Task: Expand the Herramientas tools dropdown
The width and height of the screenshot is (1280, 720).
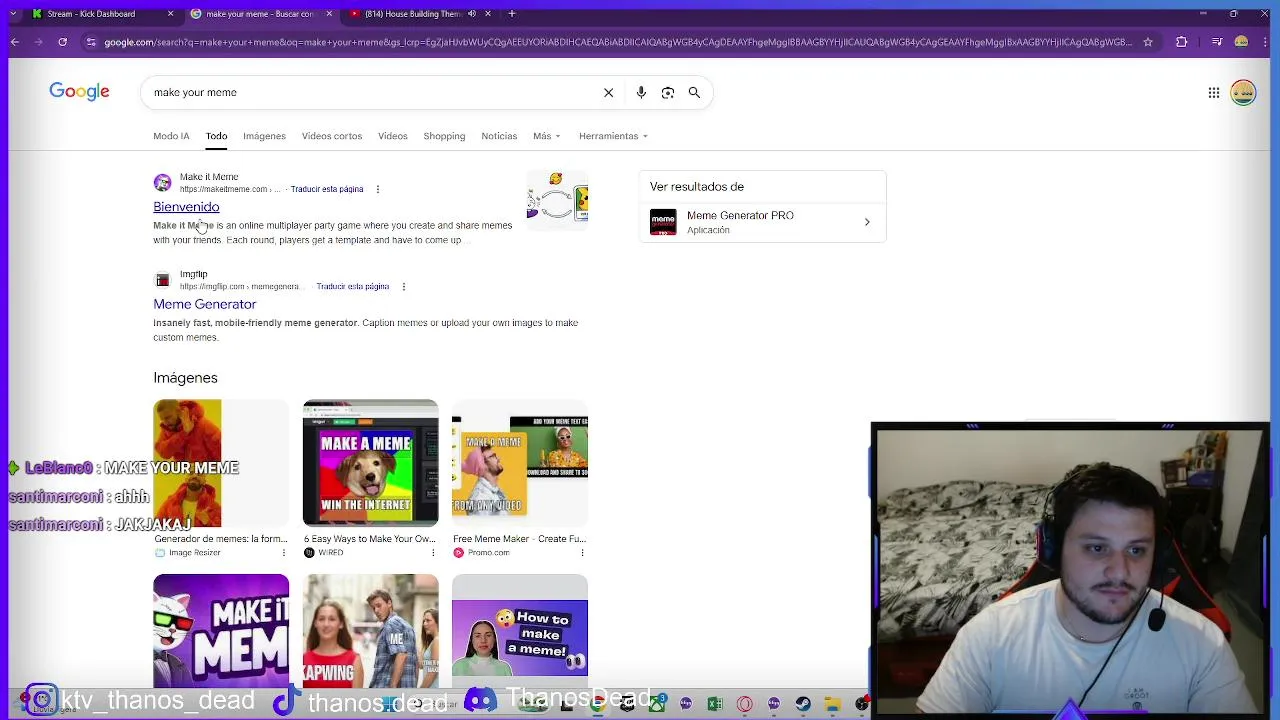Action: [613, 136]
